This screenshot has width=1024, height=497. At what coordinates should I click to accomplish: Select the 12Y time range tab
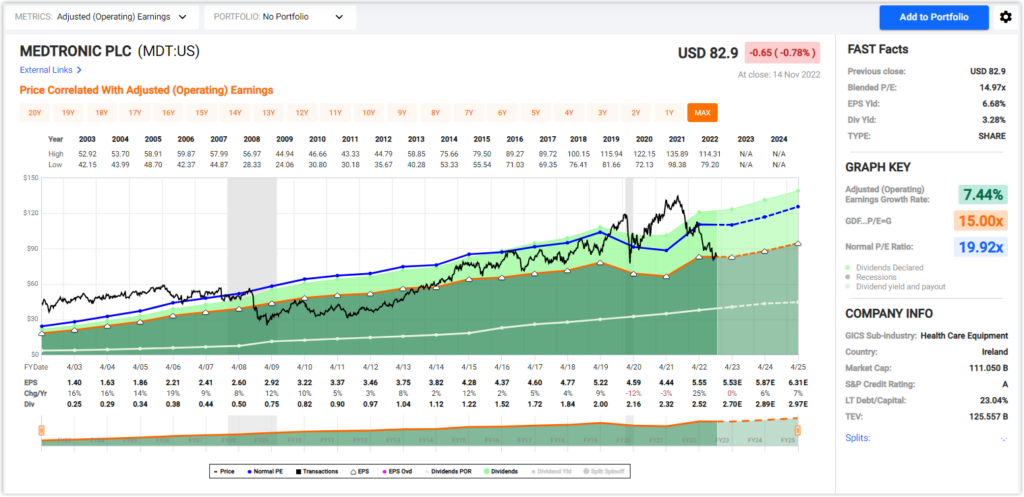(x=302, y=113)
